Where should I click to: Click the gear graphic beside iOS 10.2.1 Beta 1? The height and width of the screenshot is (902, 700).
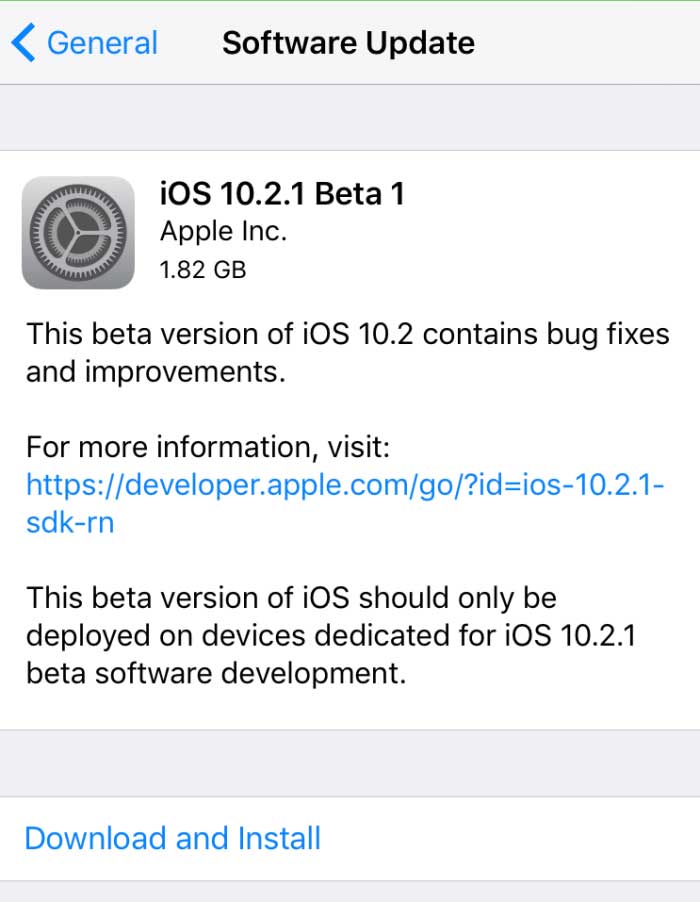78,230
